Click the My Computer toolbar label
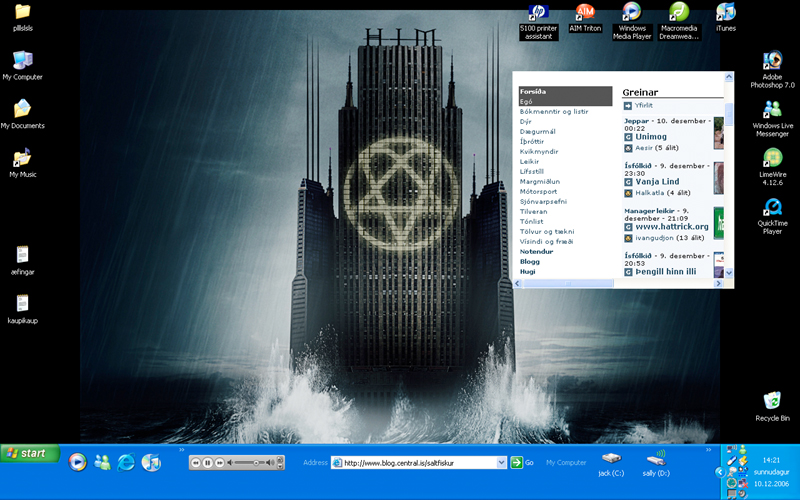The width and height of the screenshot is (800, 500). coord(566,463)
